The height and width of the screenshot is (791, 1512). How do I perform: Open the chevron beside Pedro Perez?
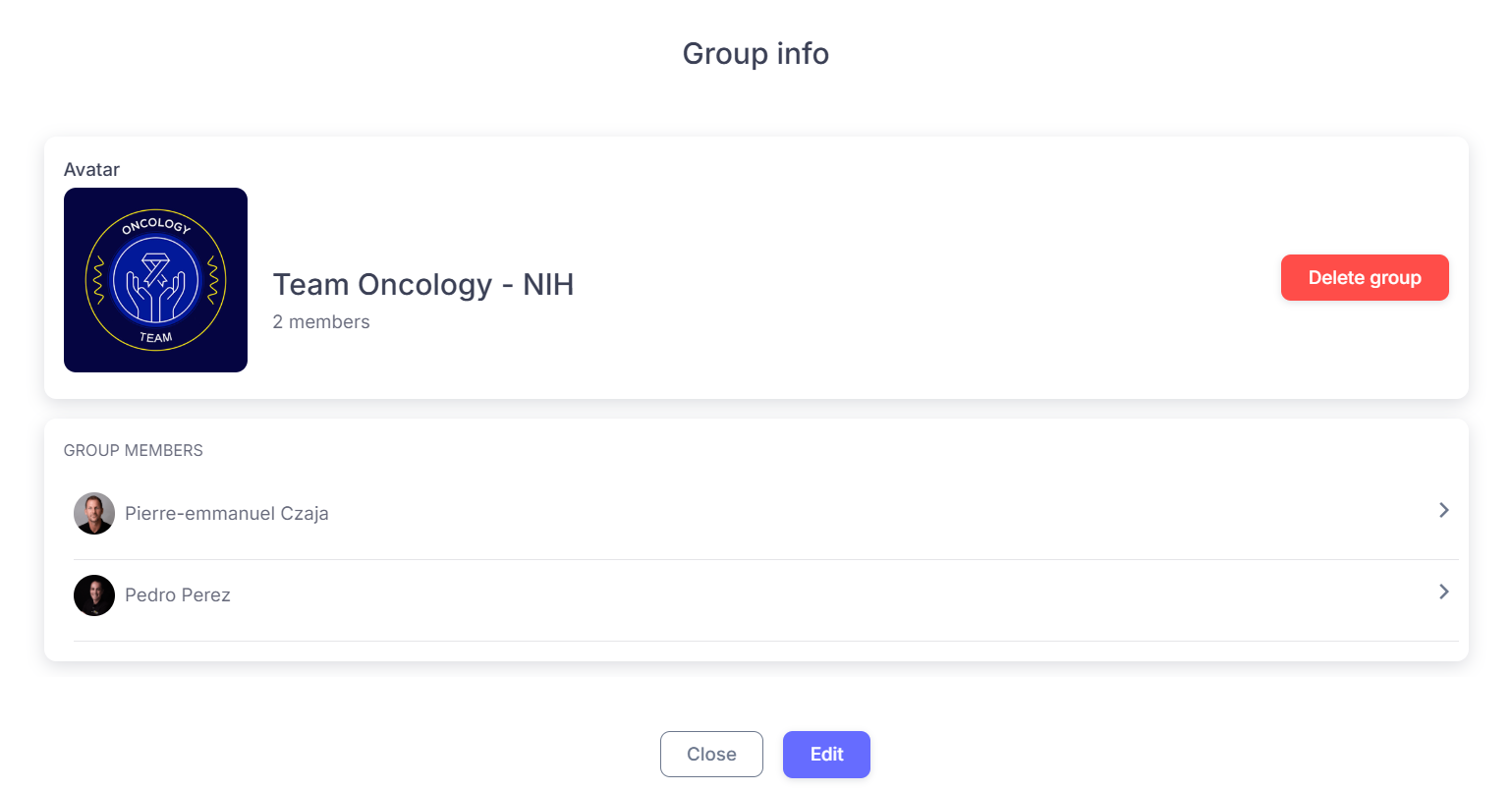[x=1443, y=592]
